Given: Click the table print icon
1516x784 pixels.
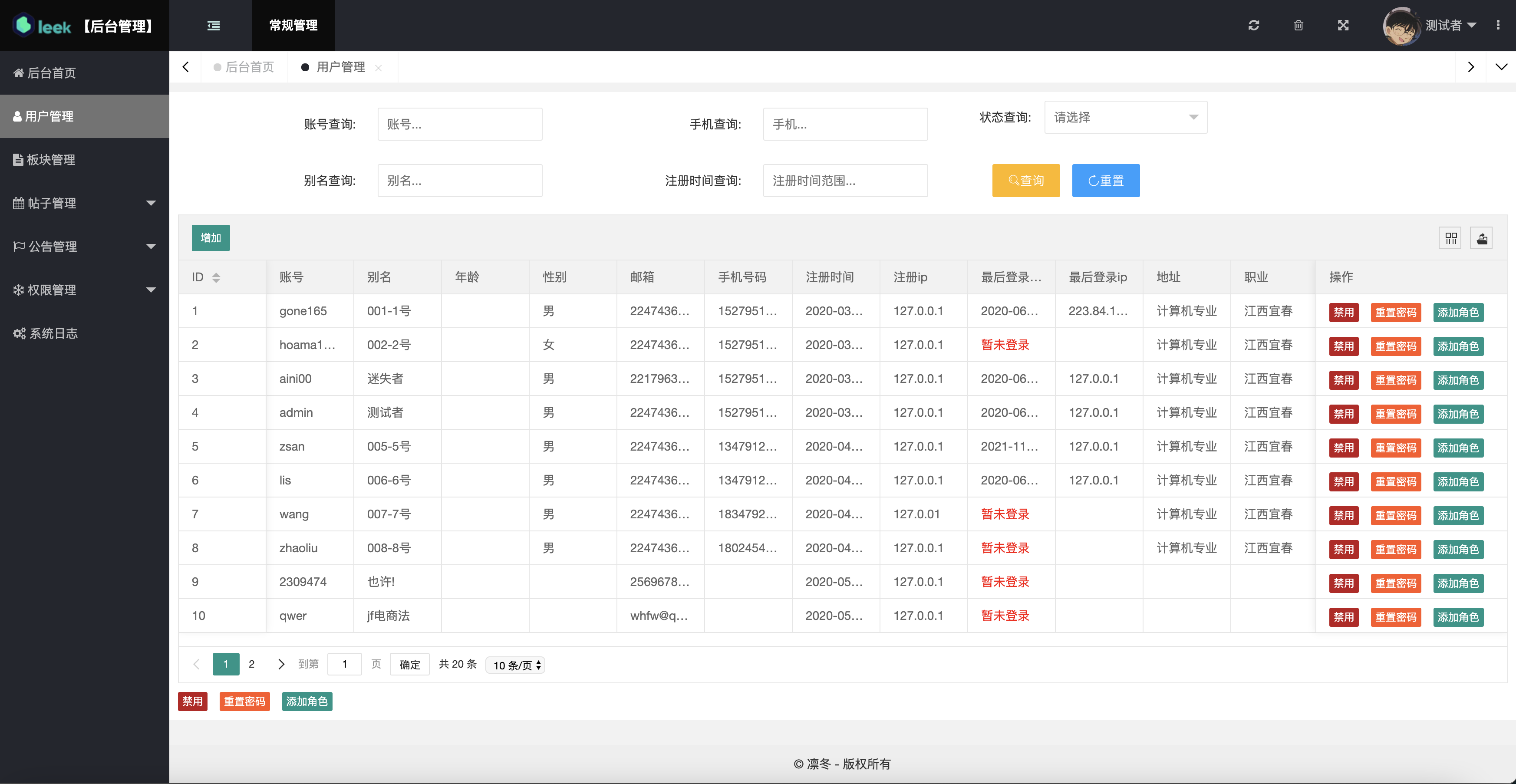Looking at the screenshot, I should click(1482, 238).
